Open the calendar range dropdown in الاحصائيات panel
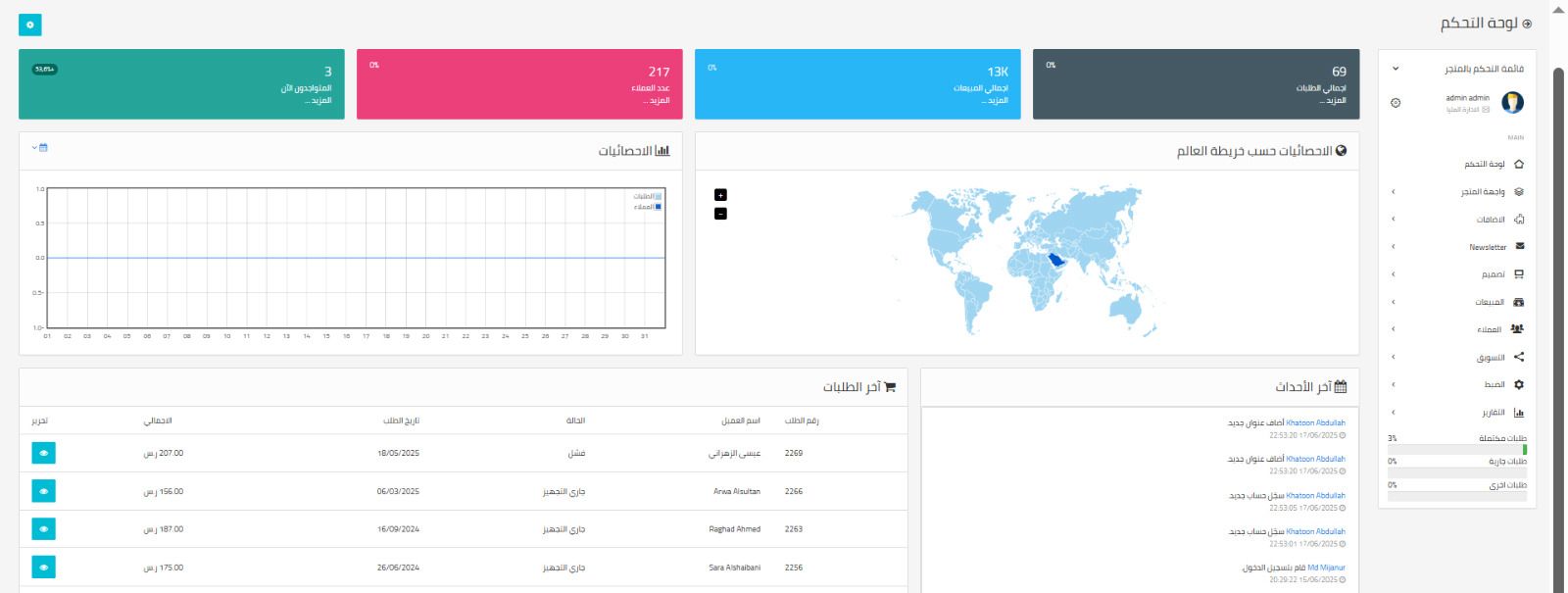Screen dimensions: 1568x593 tap(39, 148)
